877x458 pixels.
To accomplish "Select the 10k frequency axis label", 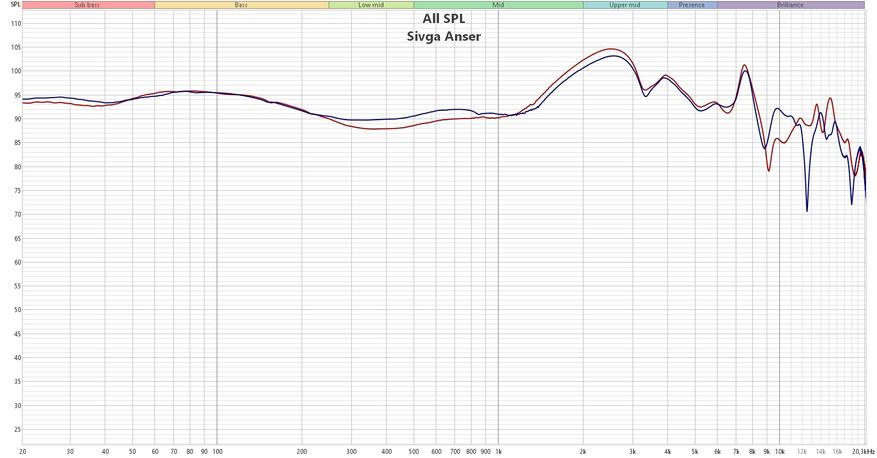I will (x=780, y=451).
